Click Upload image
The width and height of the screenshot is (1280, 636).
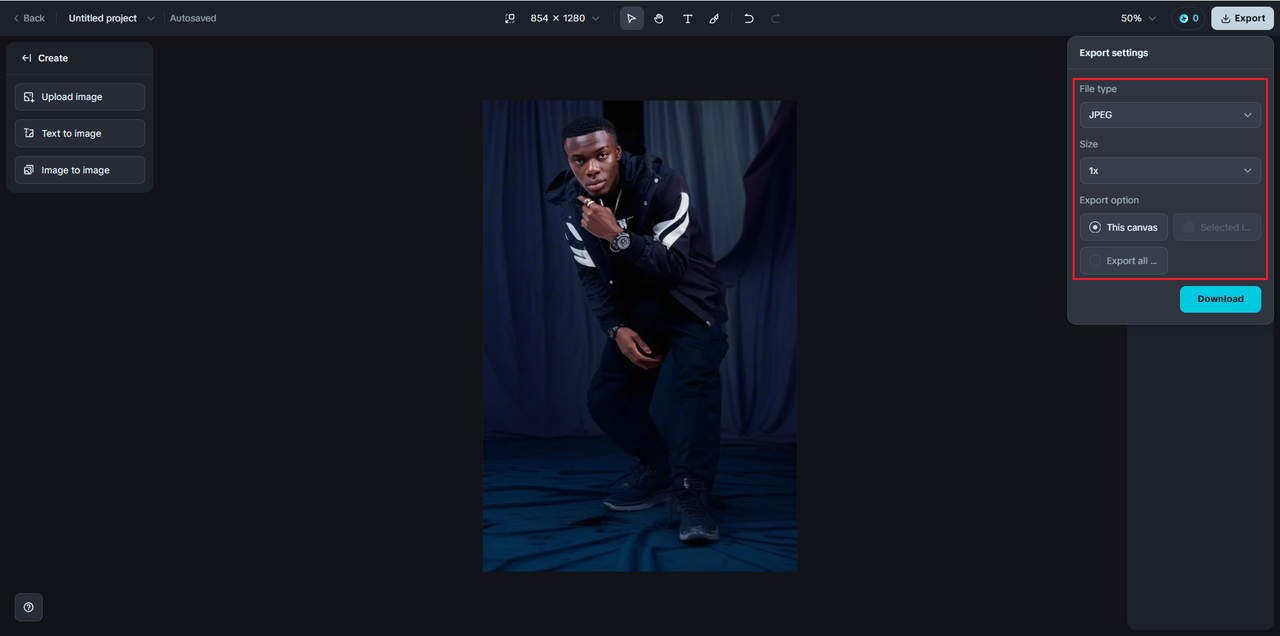tap(80, 97)
